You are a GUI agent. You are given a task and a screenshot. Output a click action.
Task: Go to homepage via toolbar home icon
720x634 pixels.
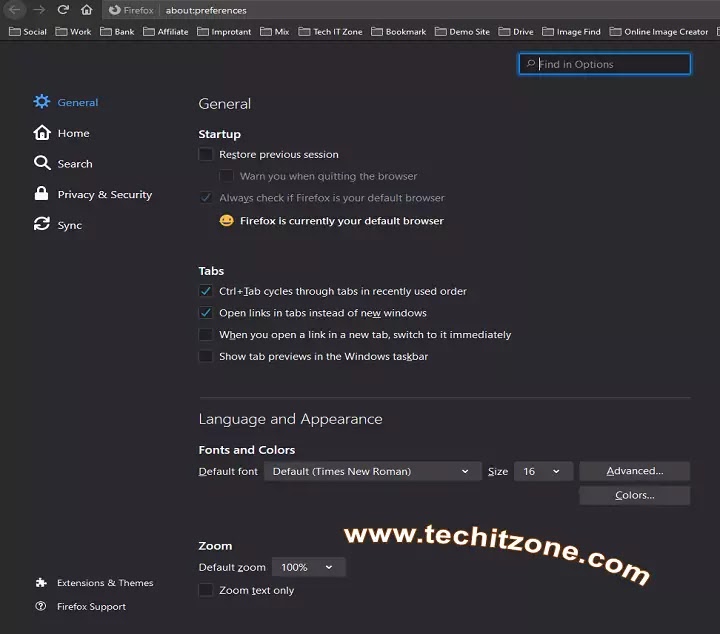86,10
